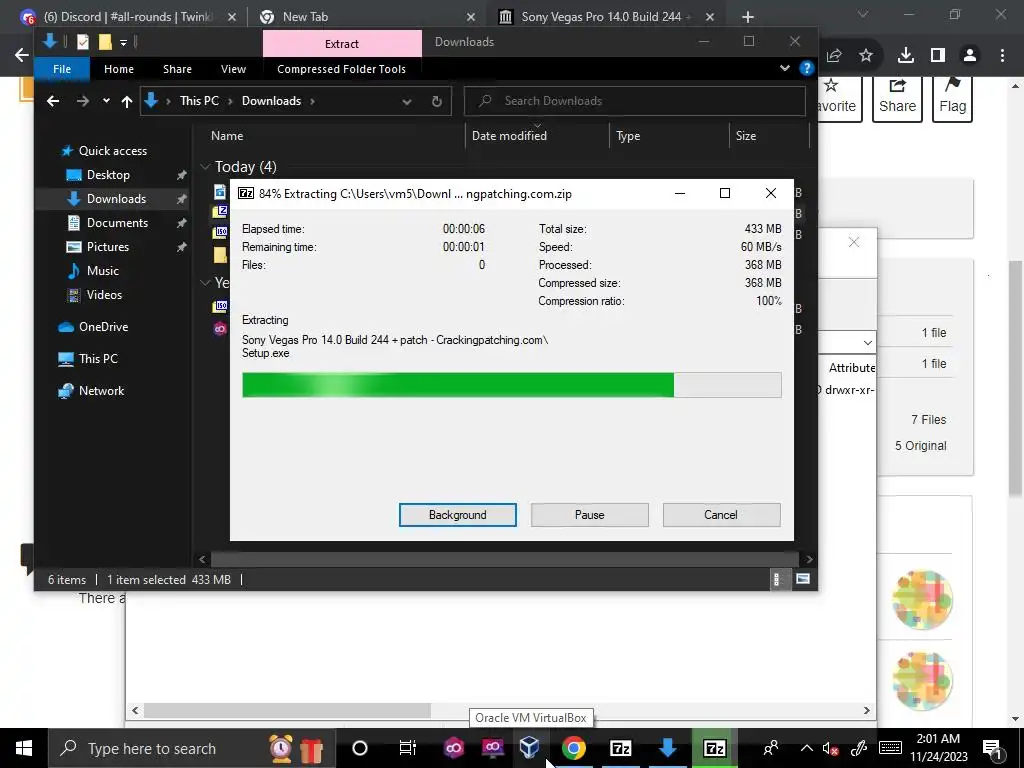Switch Explorer to large icons view
This screenshot has height=768, width=1024.
pos(803,579)
